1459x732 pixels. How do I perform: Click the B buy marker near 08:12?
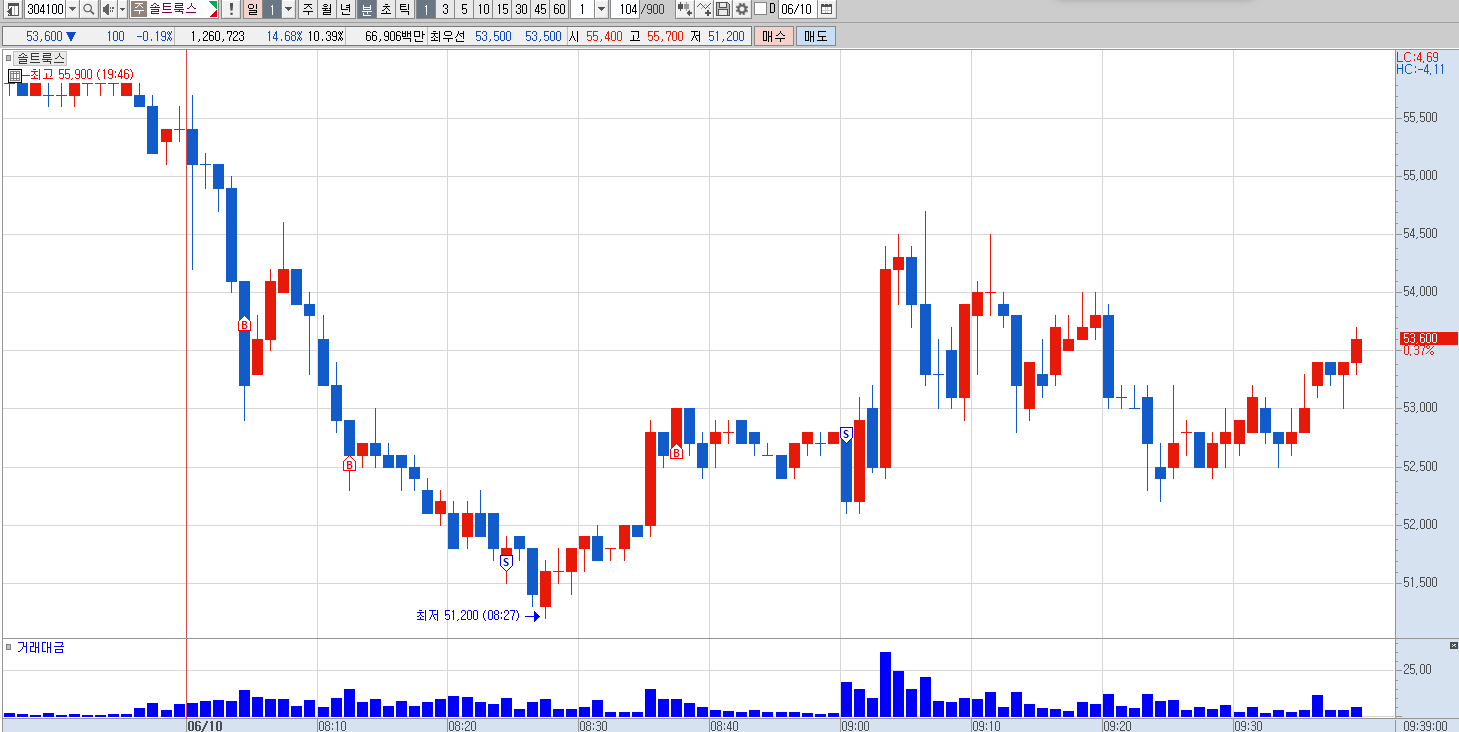[x=349, y=464]
